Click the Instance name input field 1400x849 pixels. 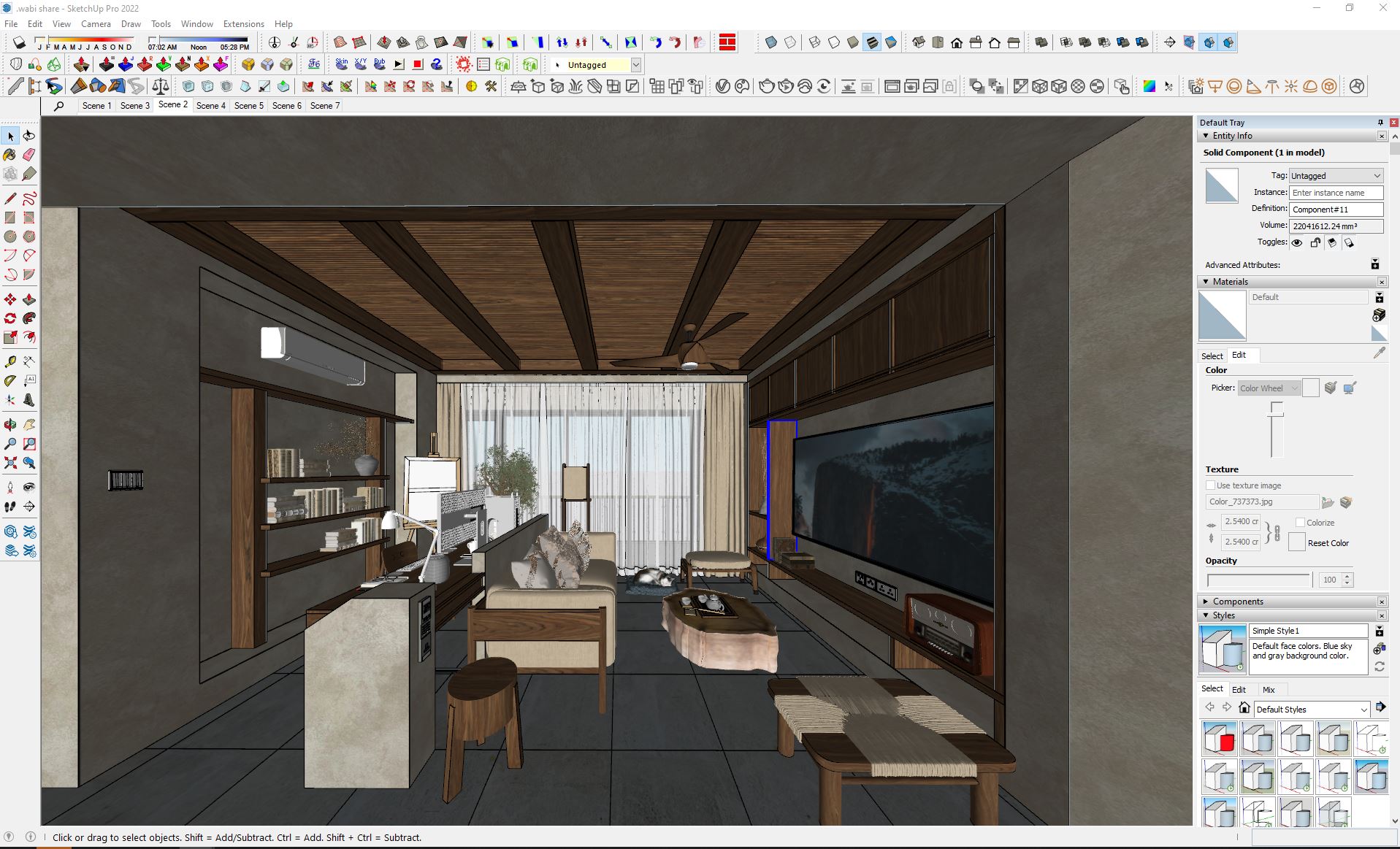tap(1336, 193)
